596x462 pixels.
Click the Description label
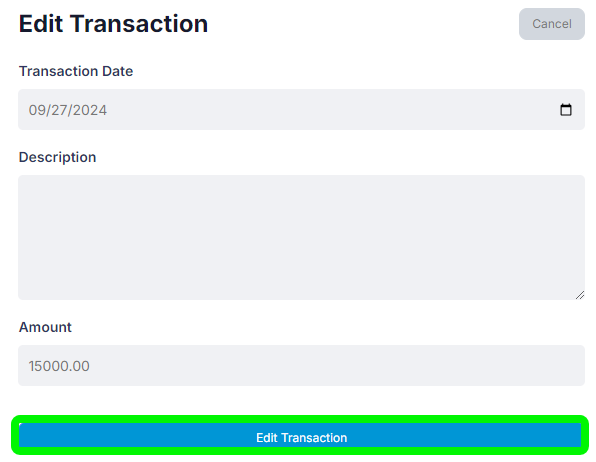(x=57, y=157)
